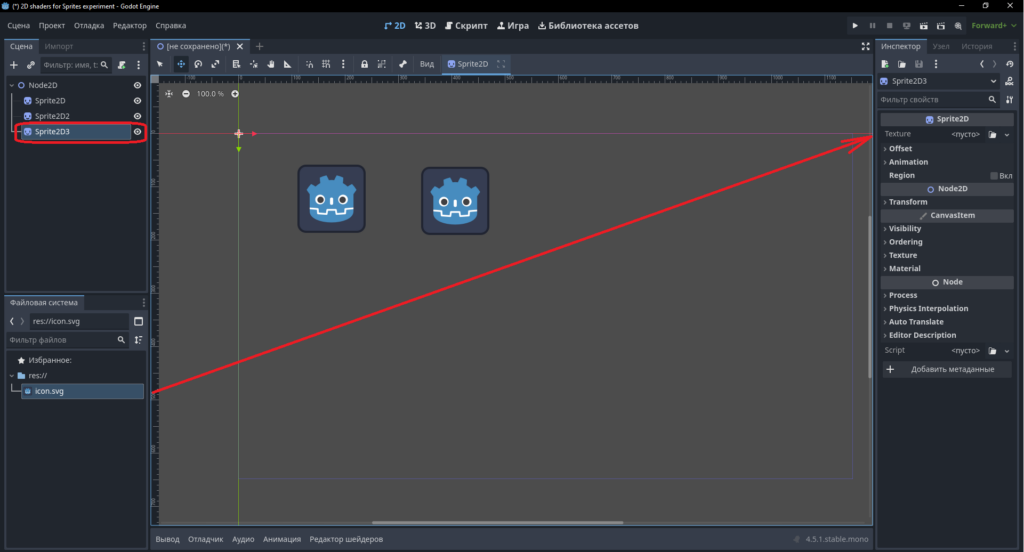Select Sprite2D2 in scene tree

point(52,116)
